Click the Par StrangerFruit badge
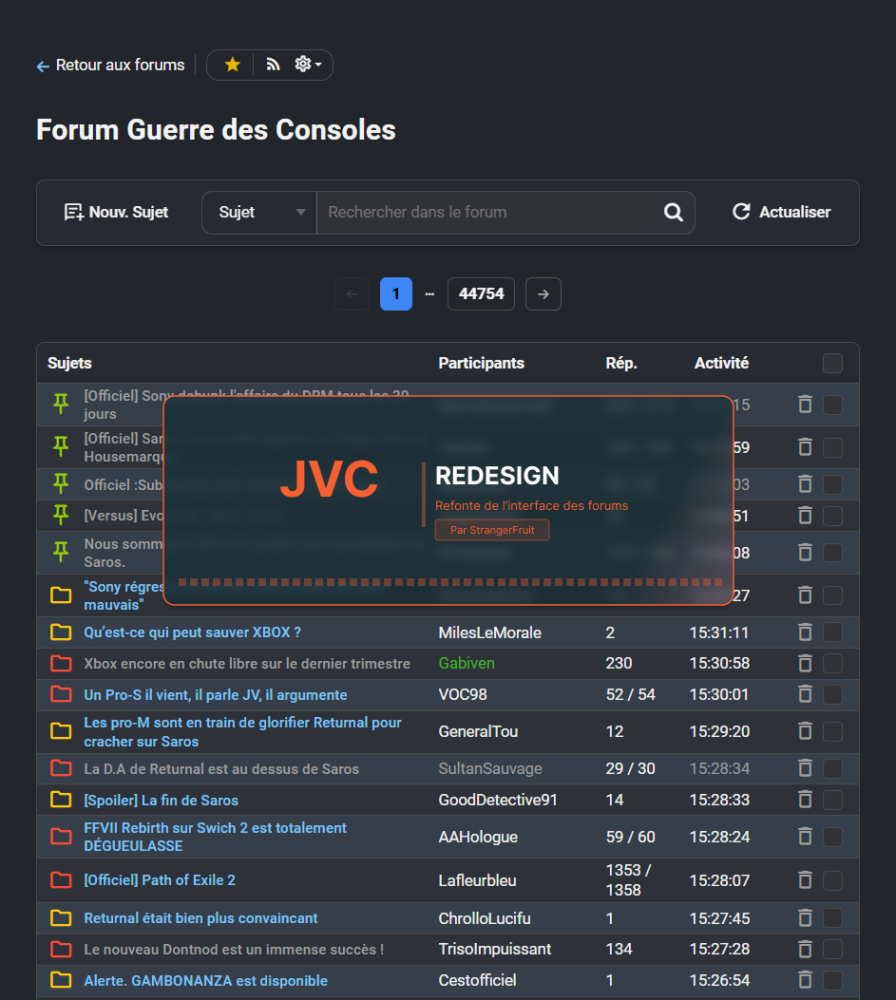Screen dimensions: 896x1000 point(492,530)
